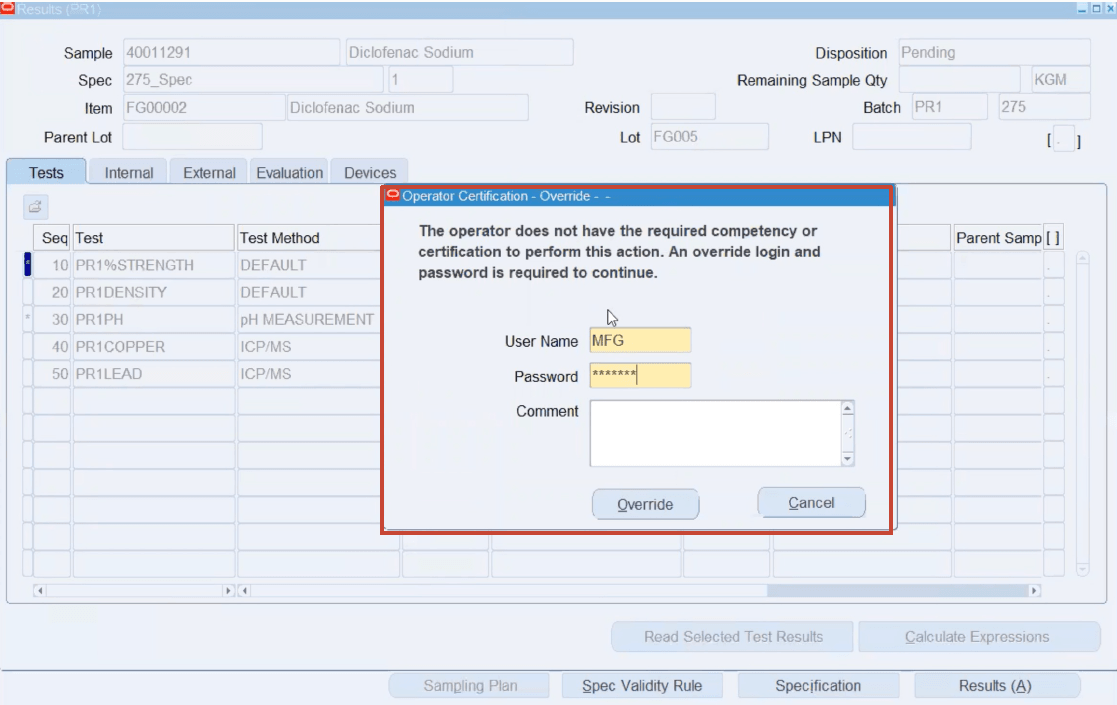1117x705 pixels.
Task: Click into the Comment text area
Action: pyautogui.click(x=715, y=434)
